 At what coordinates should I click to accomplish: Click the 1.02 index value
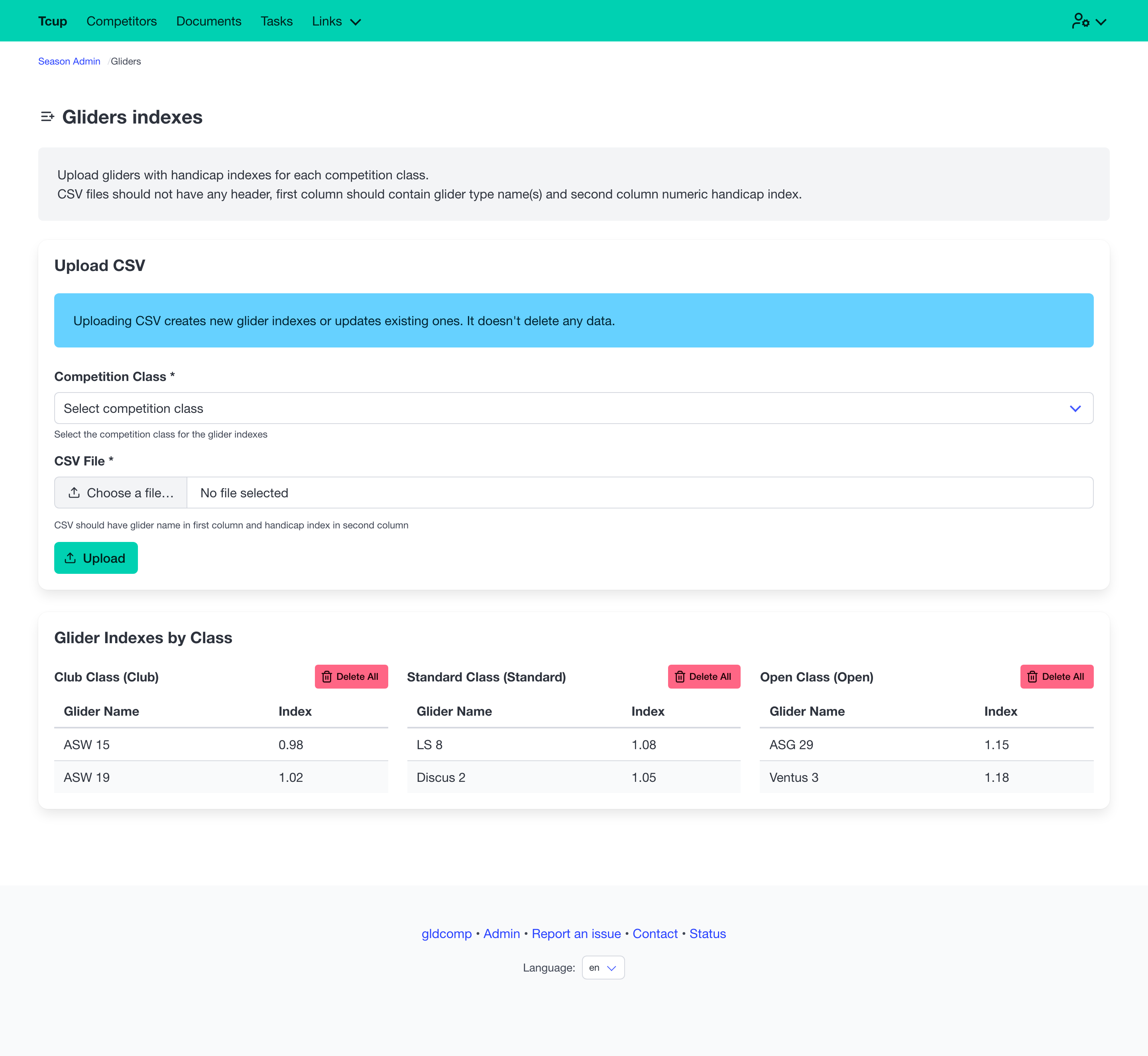(291, 777)
